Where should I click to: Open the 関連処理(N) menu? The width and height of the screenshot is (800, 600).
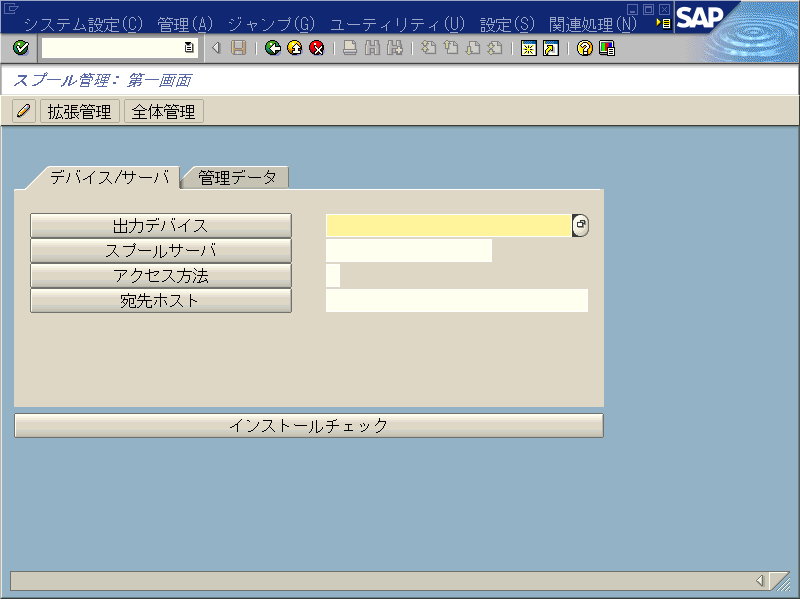click(x=593, y=24)
